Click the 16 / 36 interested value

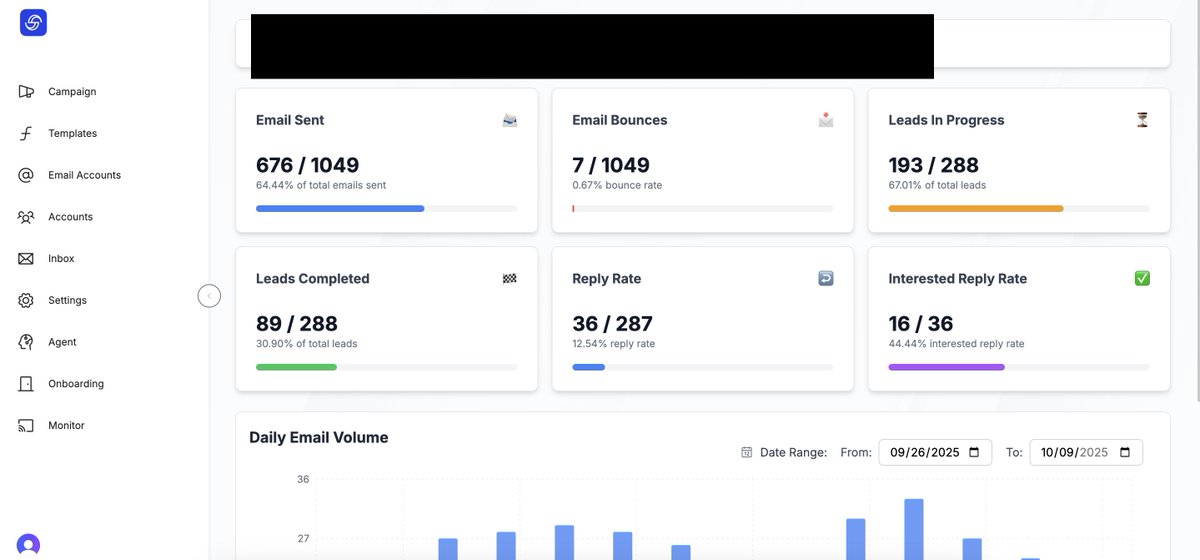921,324
